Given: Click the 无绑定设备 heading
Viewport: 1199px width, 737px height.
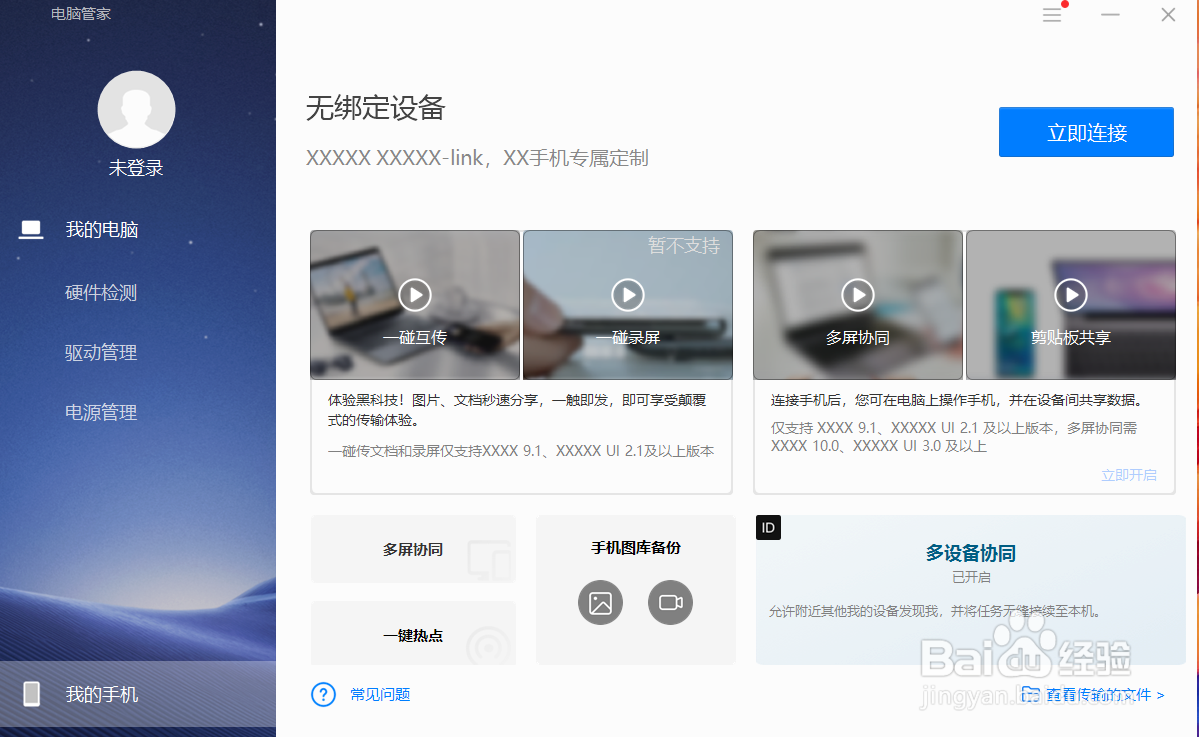Looking at the screenshot, I should tap(375, 108).
